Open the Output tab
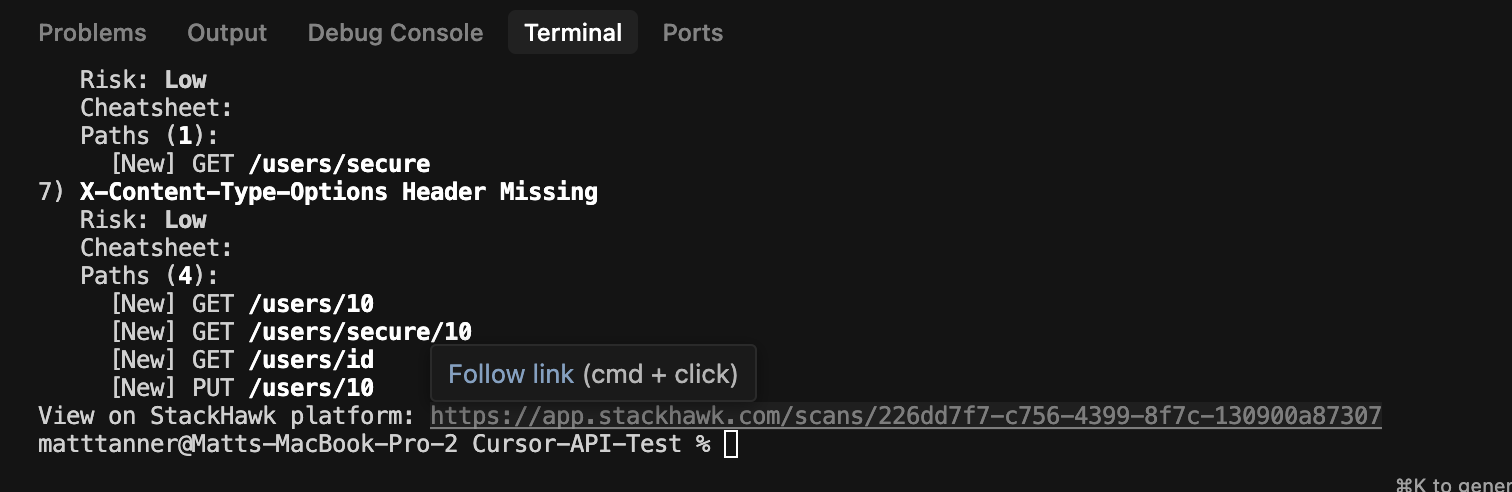Image resolution: width=1512 pixels, height=492 pixels. coord(227,33)
